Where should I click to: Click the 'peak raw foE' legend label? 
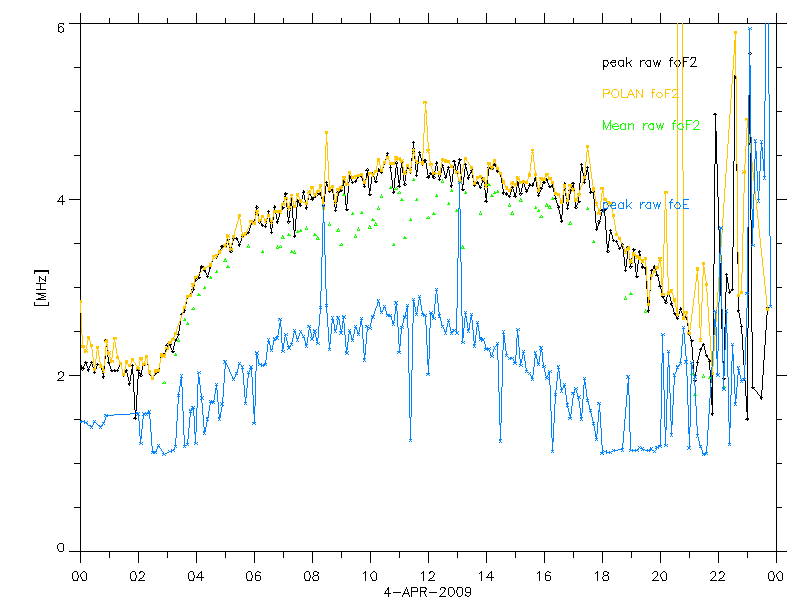tap(646, 205)
